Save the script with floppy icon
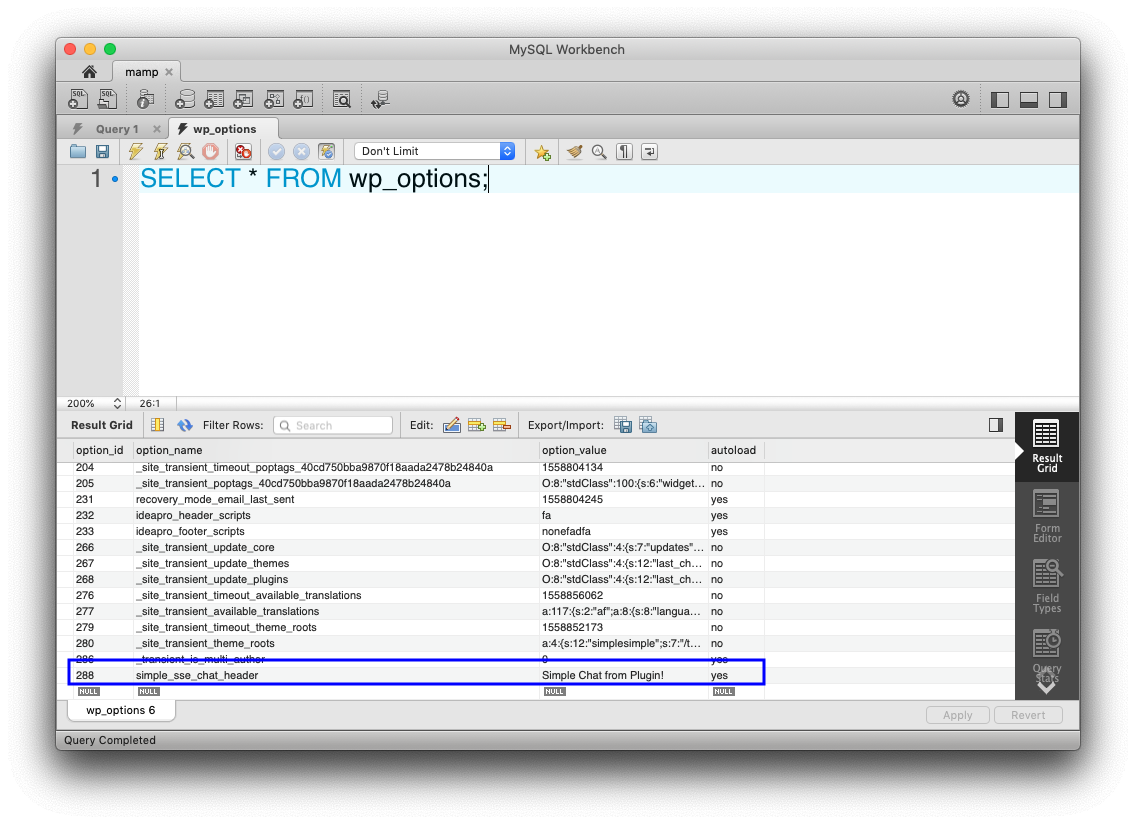The height and width of the screenshot is (824, 1136). tap(102, 151)
